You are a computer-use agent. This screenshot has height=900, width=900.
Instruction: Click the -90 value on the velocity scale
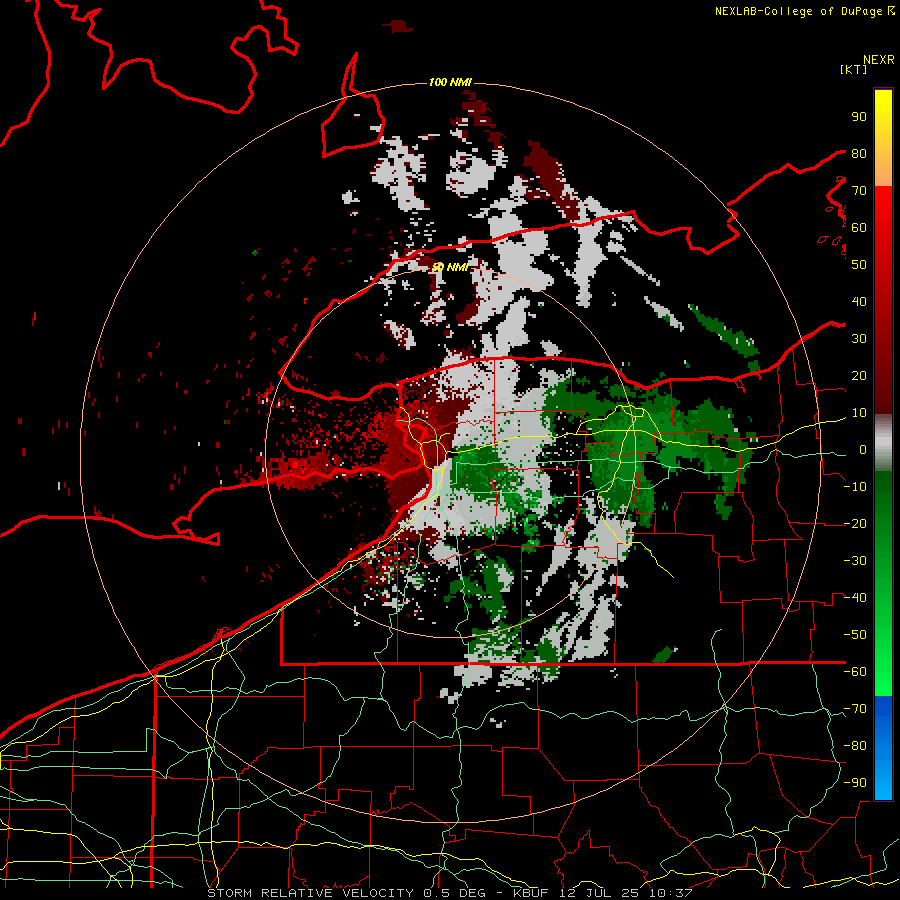coord(855,783)
